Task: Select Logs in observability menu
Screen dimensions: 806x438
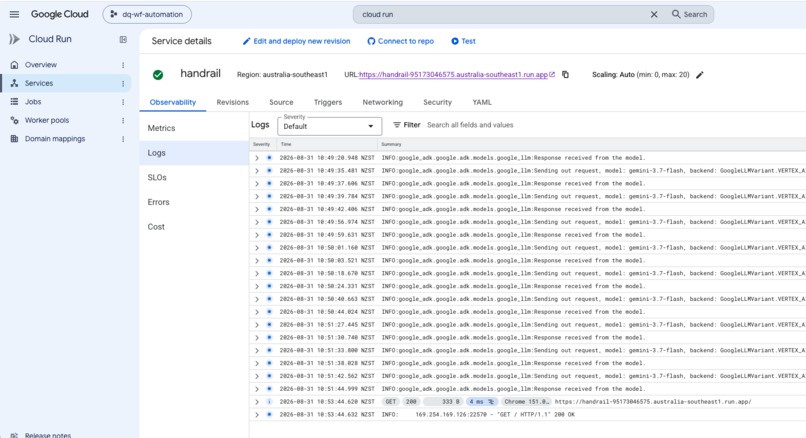Action: [x=194, y=153]
